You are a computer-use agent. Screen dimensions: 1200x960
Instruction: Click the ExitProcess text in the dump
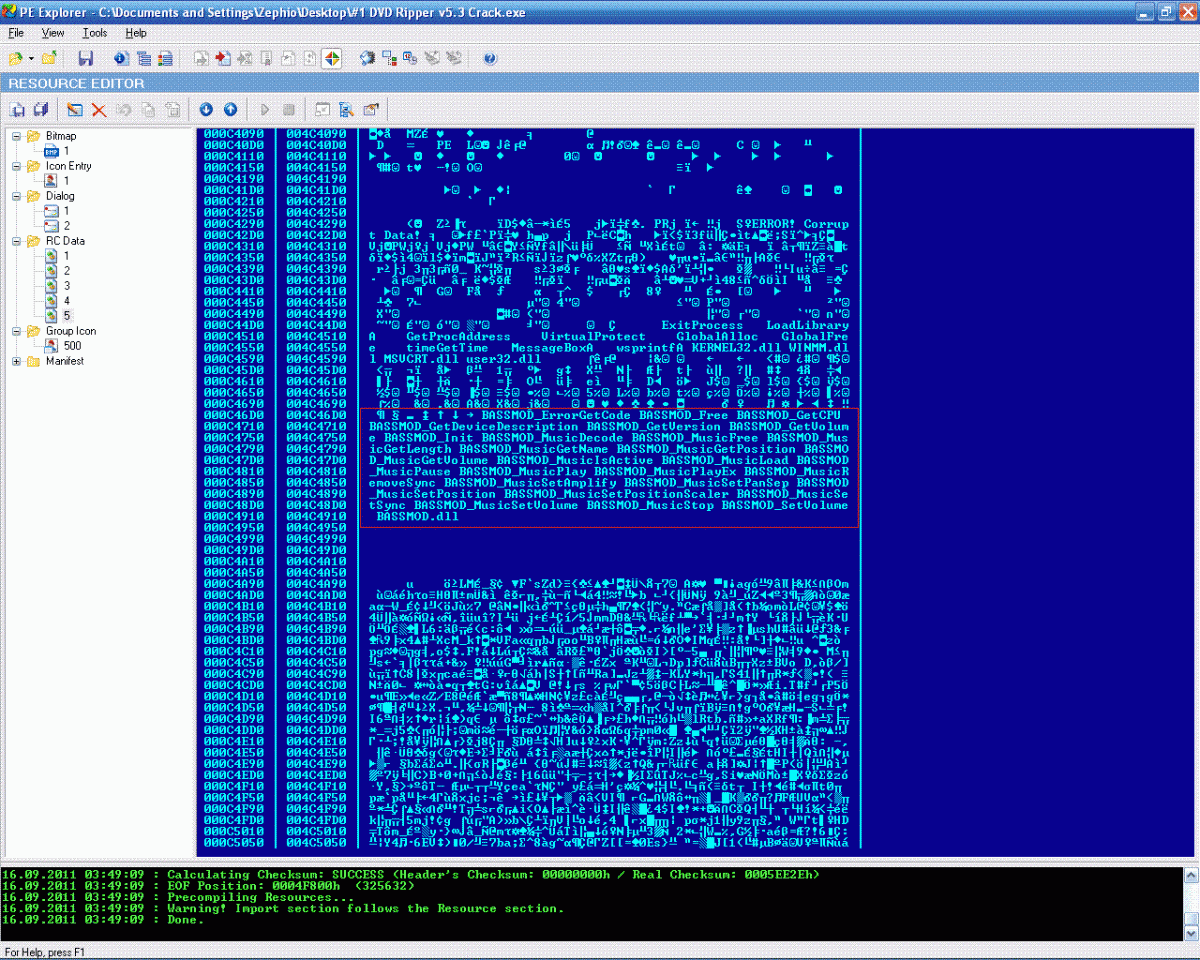[702, 325]
